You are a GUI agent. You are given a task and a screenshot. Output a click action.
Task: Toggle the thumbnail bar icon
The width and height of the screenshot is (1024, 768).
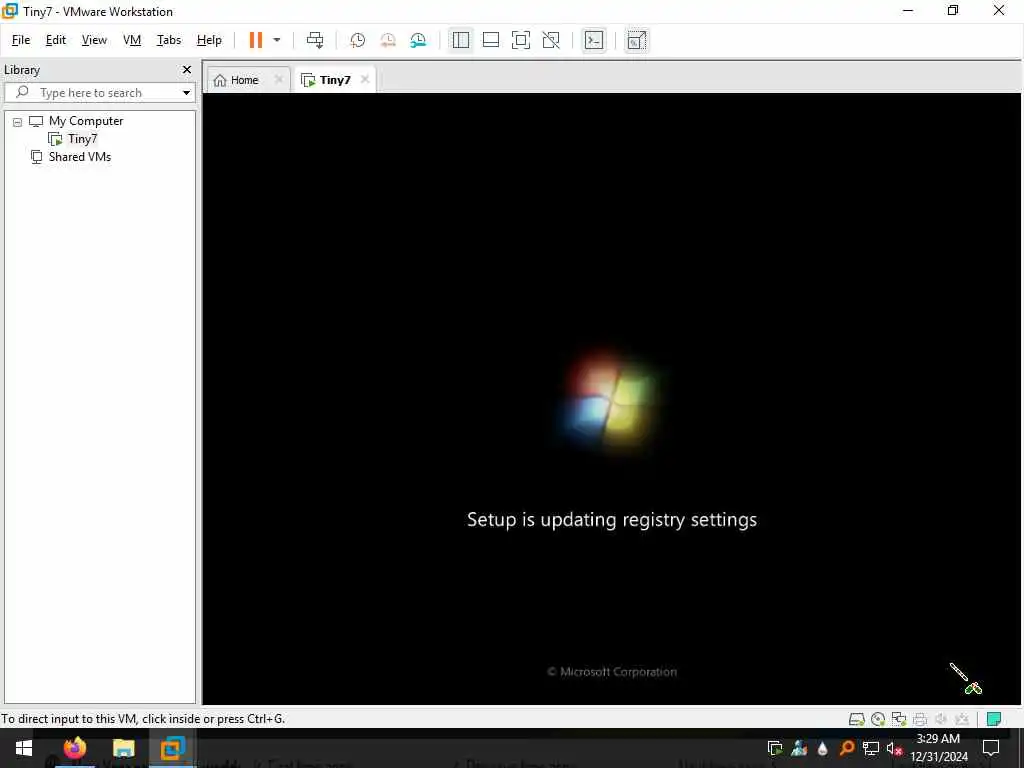[x=490, y=40]
